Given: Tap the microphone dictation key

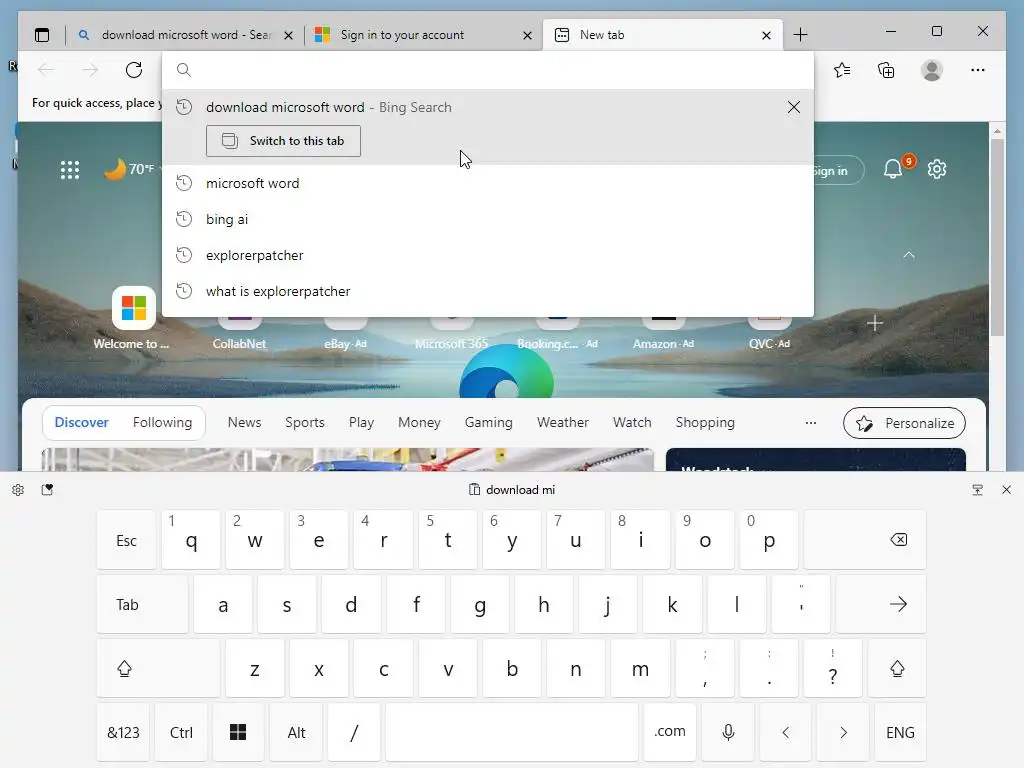Looking at the screenshot, I should (728, 733).
